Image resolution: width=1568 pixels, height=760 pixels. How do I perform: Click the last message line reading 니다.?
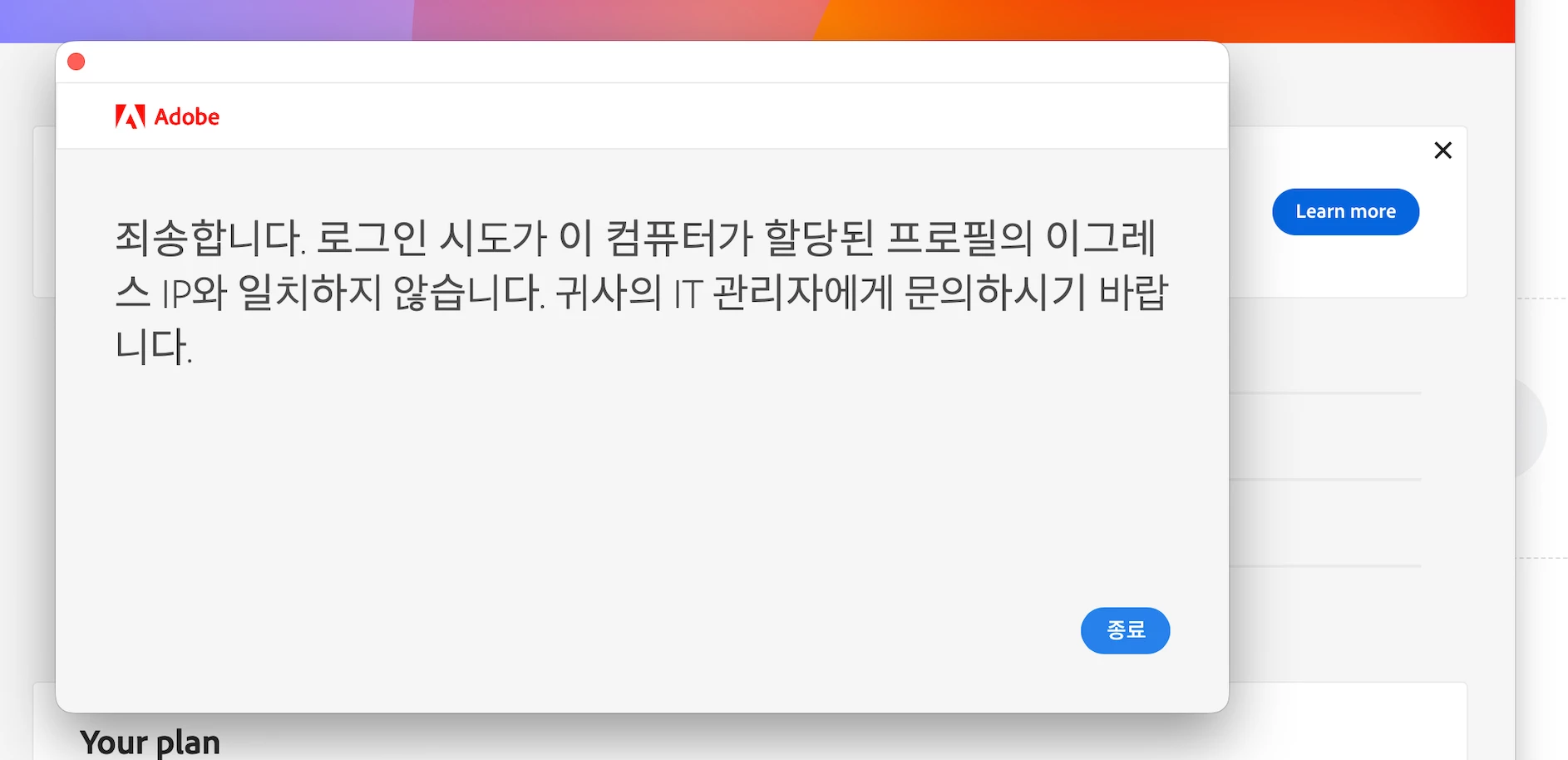click(154, 346)
